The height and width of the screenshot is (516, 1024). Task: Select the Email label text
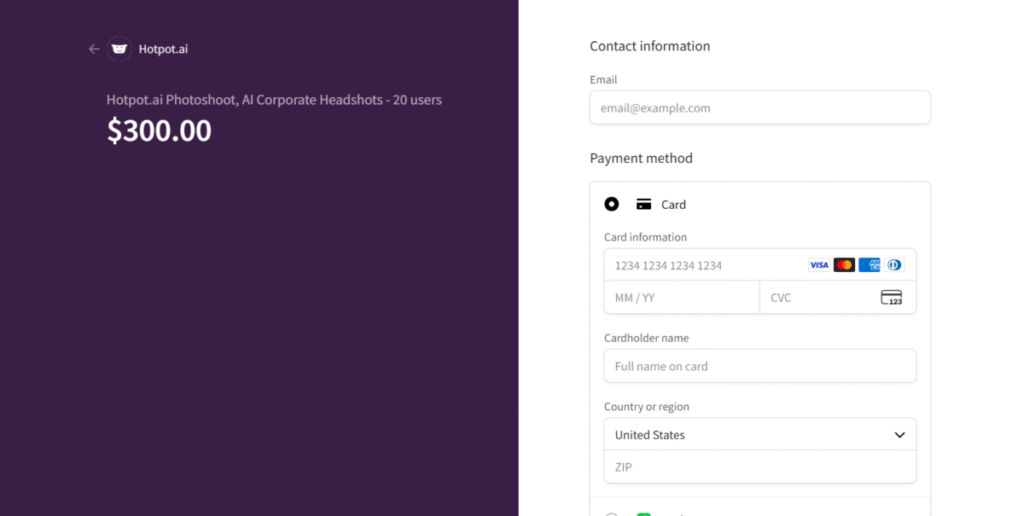[x=603, y=80]
